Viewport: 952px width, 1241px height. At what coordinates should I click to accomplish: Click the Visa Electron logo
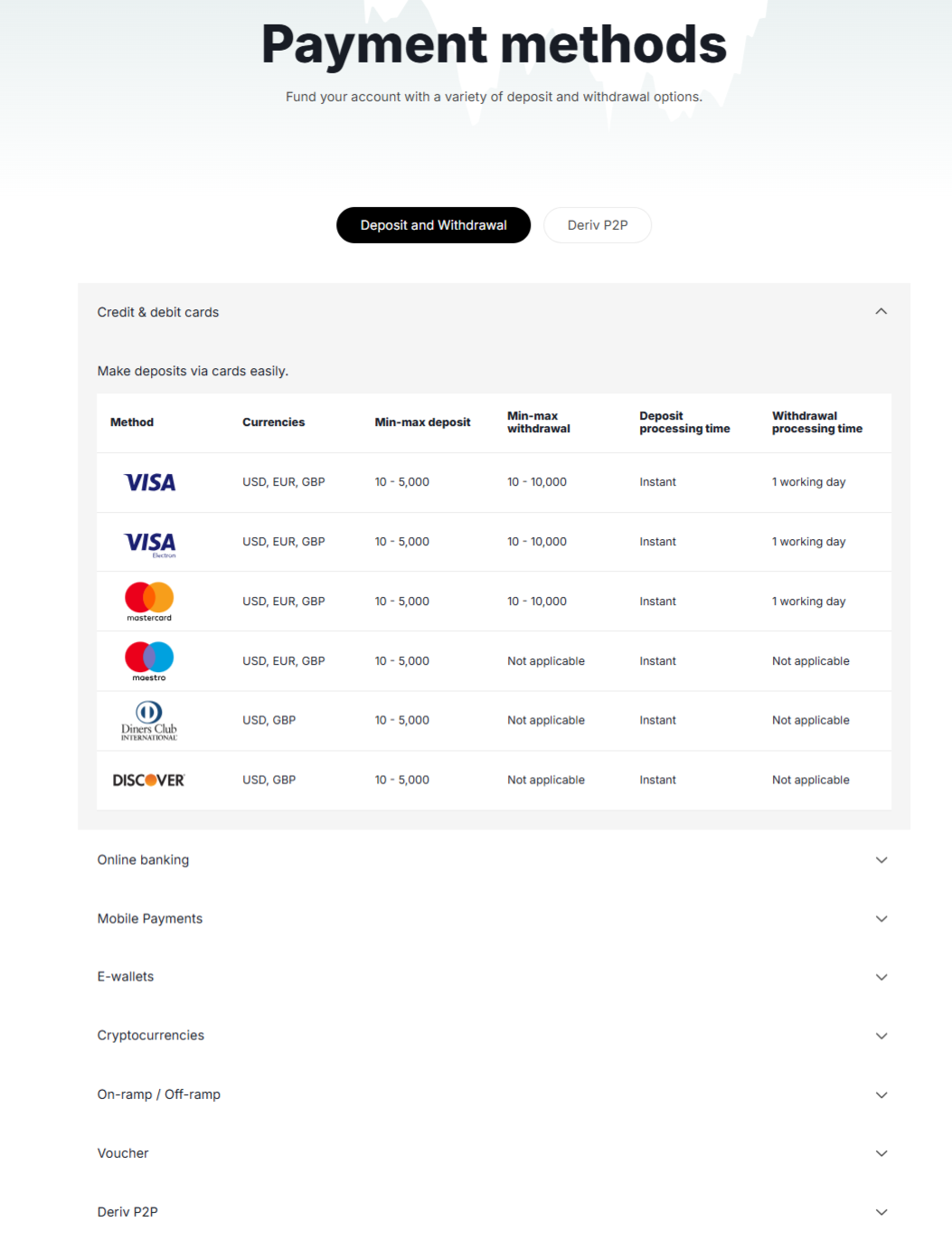[150, 543]
